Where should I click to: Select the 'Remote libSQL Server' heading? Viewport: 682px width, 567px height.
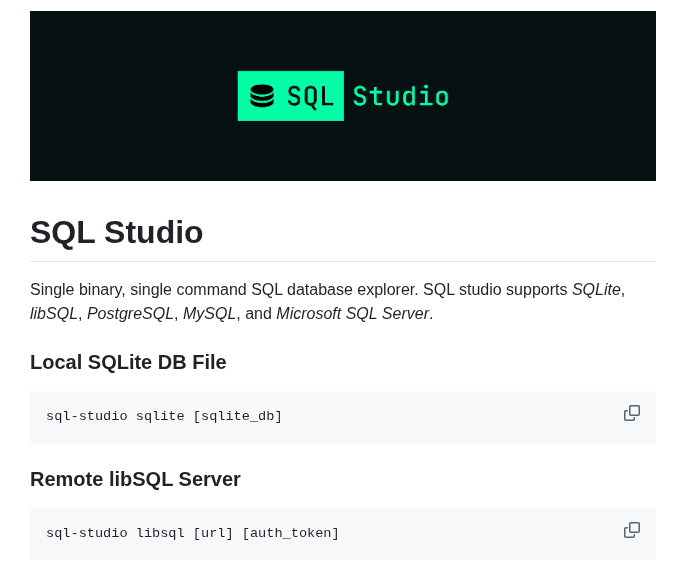click(x=135, y=479)
